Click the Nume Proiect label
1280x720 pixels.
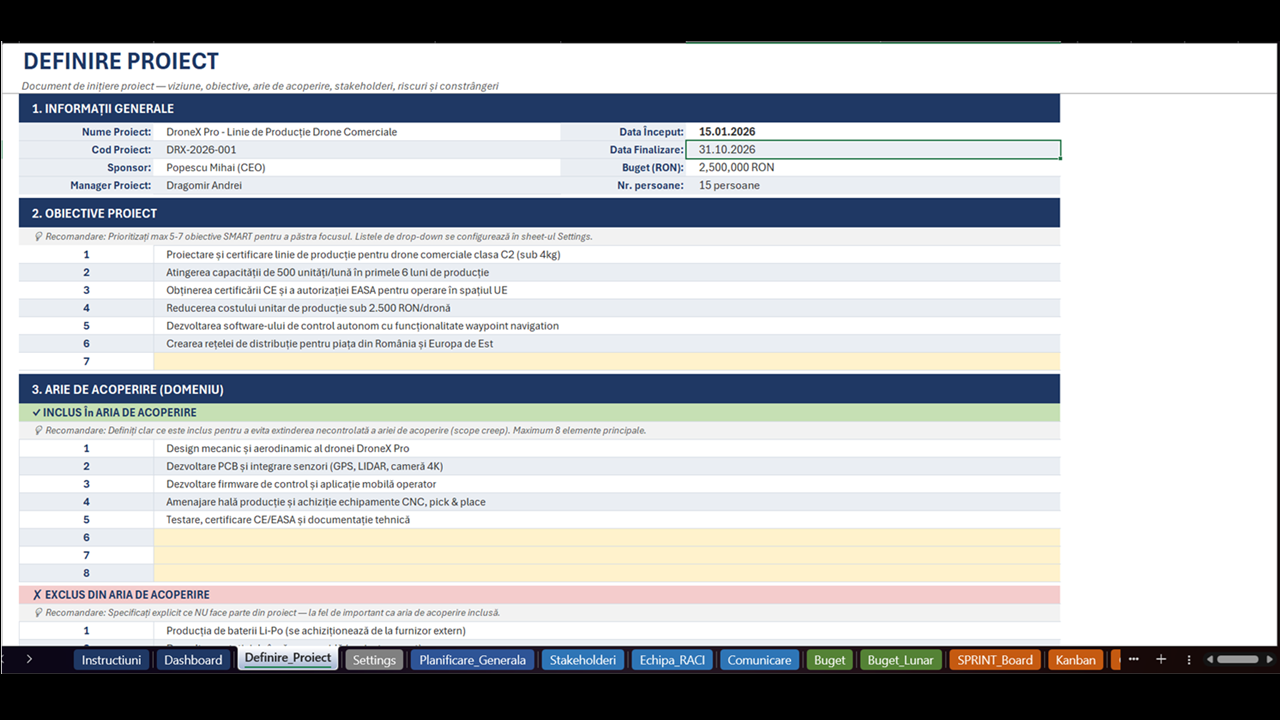point(117,132)
